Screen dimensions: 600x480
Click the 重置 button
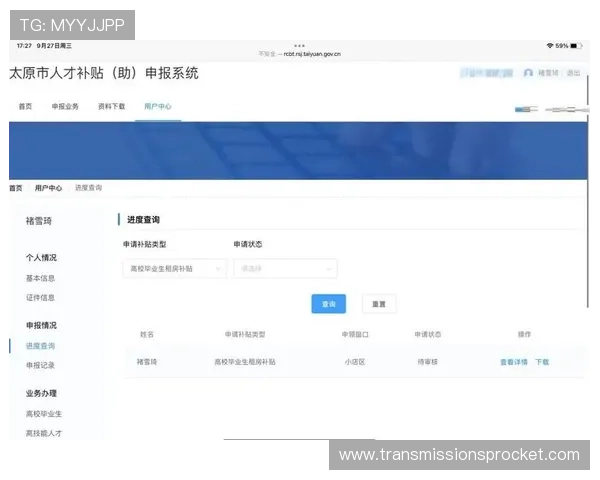pos(379,304)
